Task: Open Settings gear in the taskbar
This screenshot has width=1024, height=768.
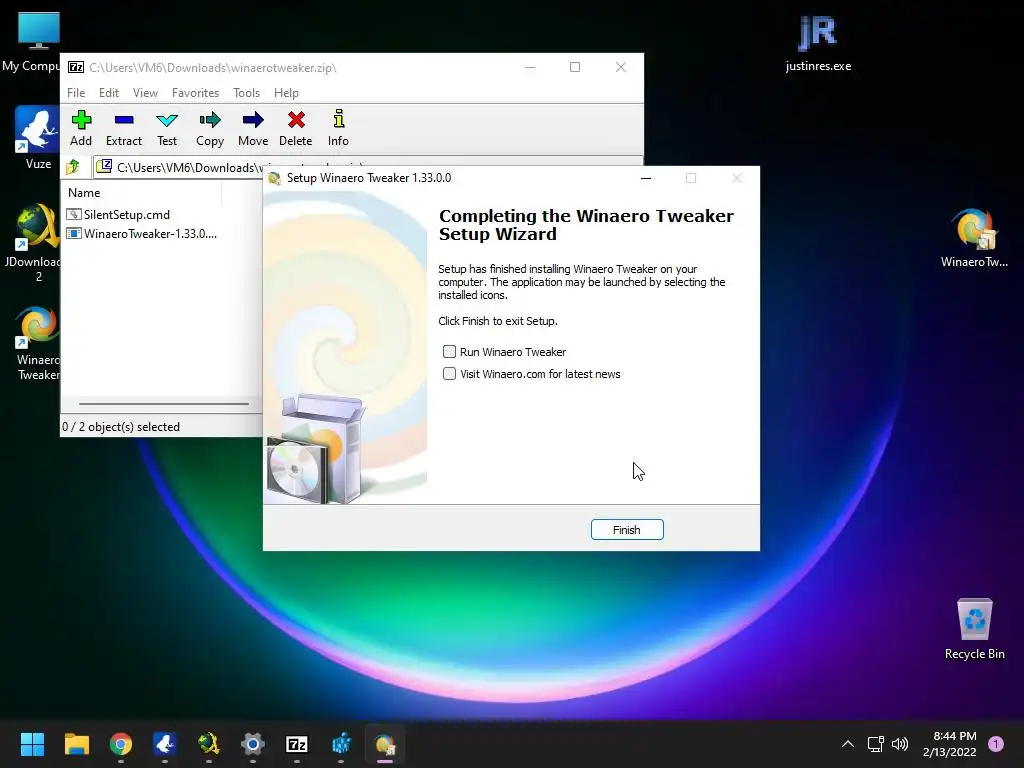Action: [253, 744]
